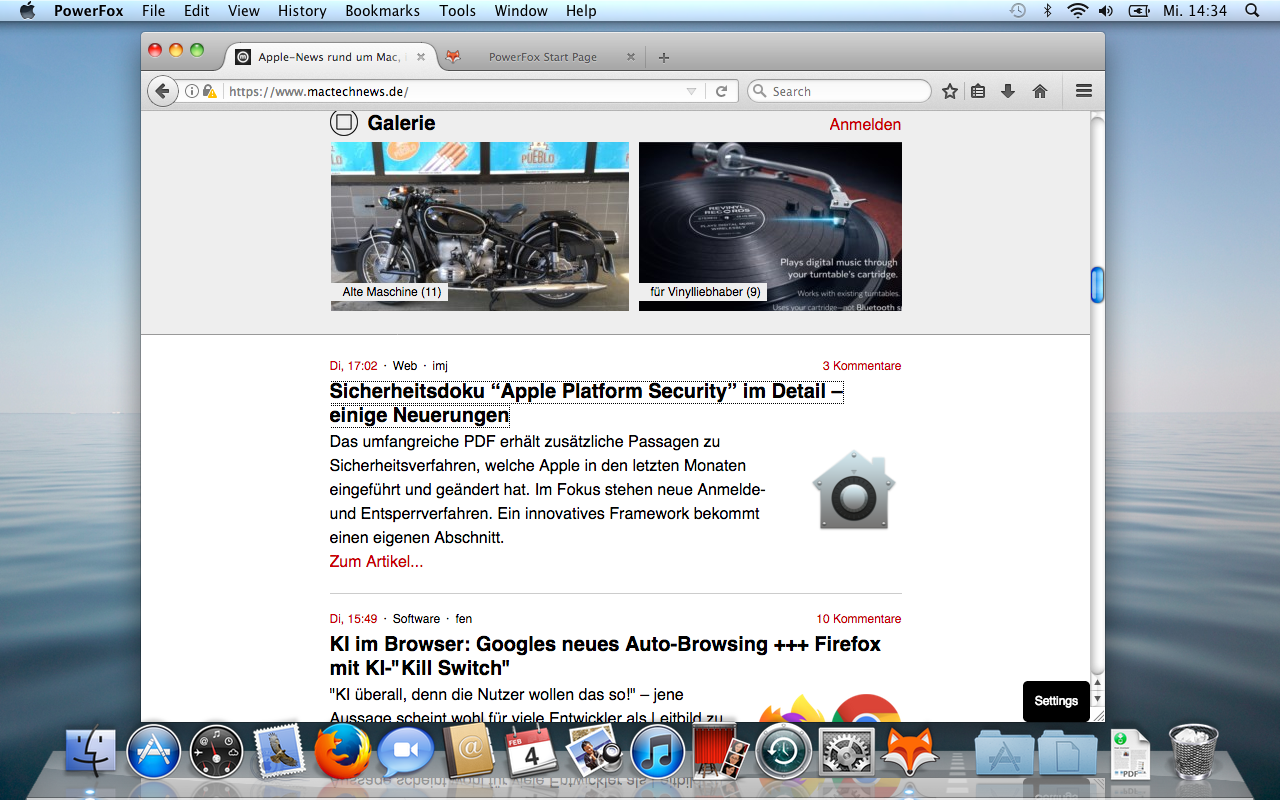Open Spotlight search in the menu bar

1251,11
